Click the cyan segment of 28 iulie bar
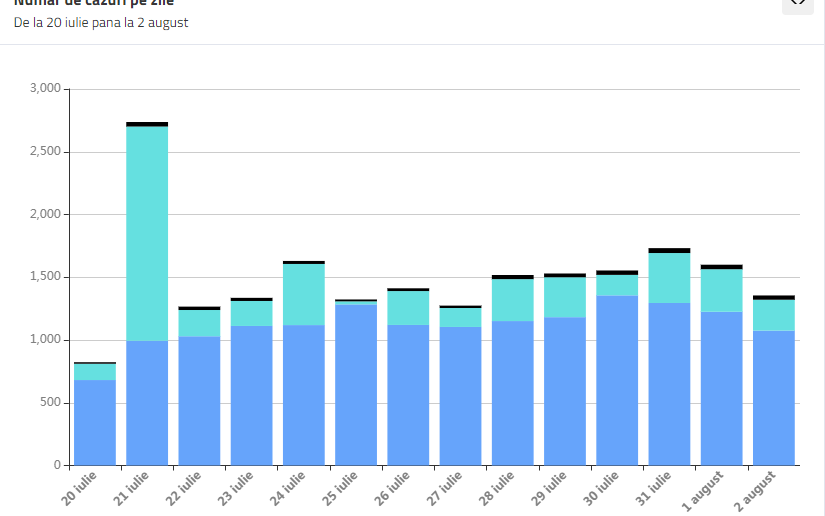Screen dimensions: 825x516 click(512, 300)
